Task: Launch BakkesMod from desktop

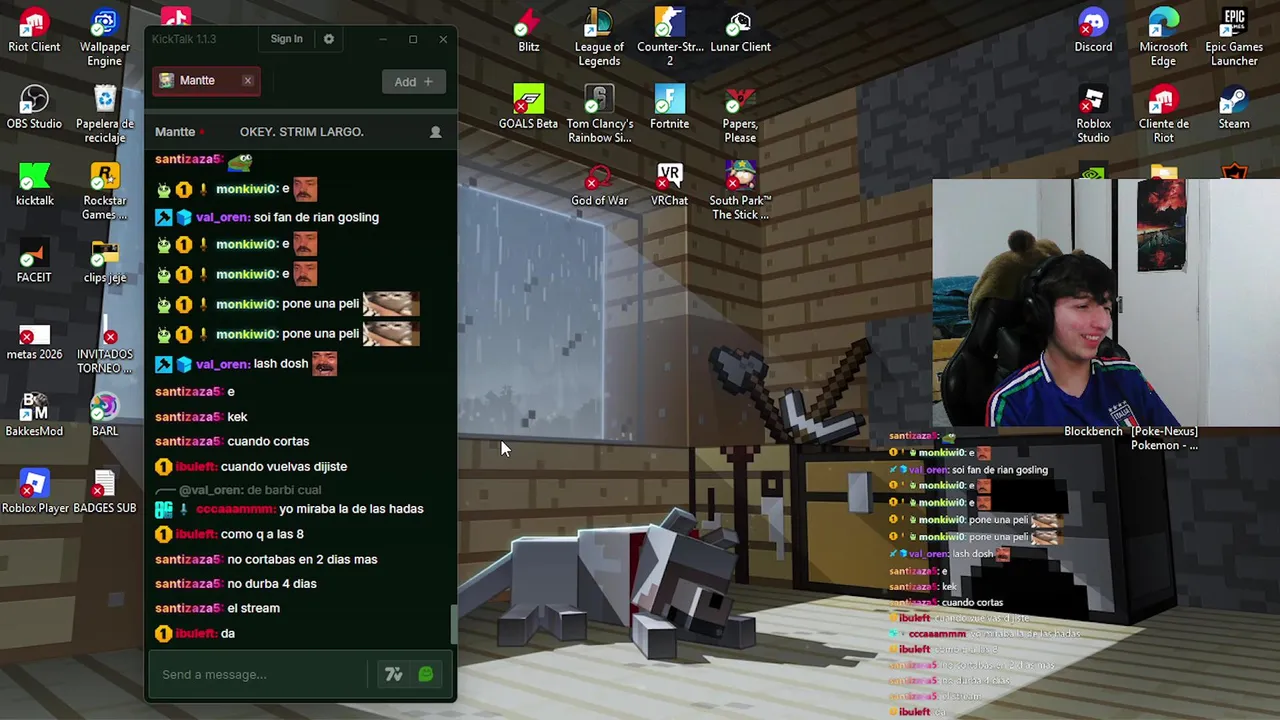Action: pos(34,416)
